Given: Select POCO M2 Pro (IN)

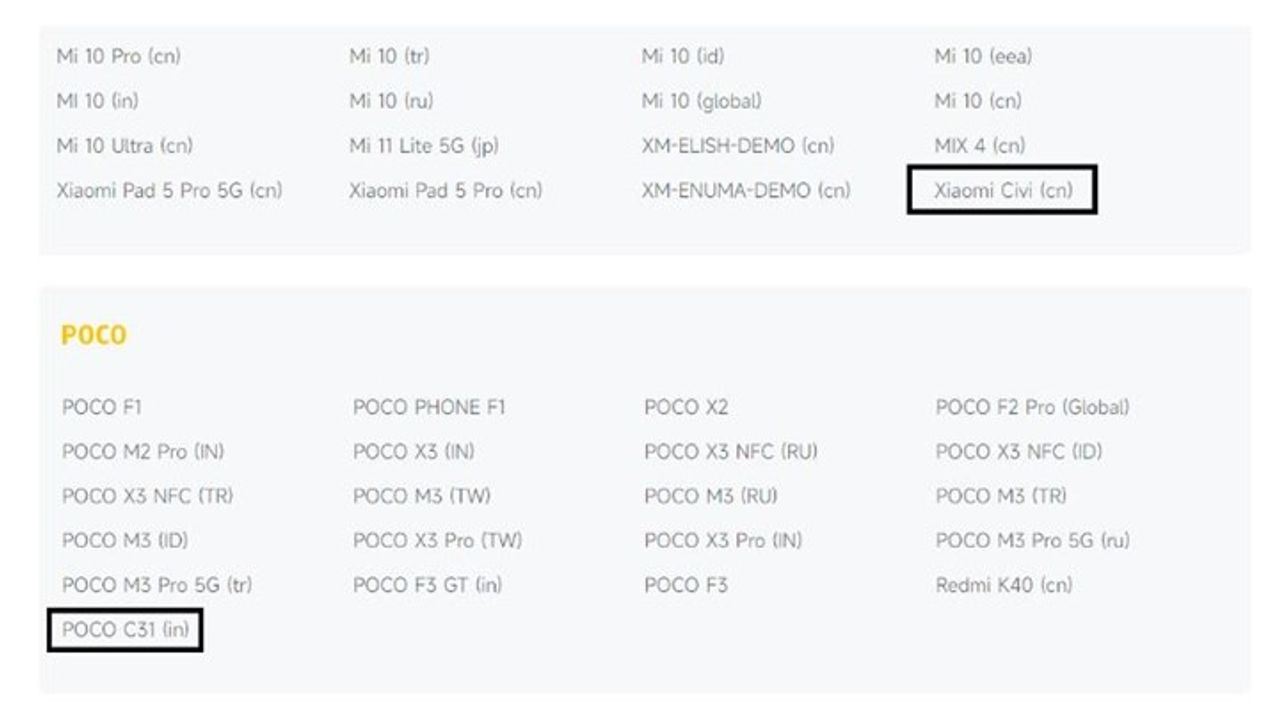Looking at the screenshot, I should point(143,452).
